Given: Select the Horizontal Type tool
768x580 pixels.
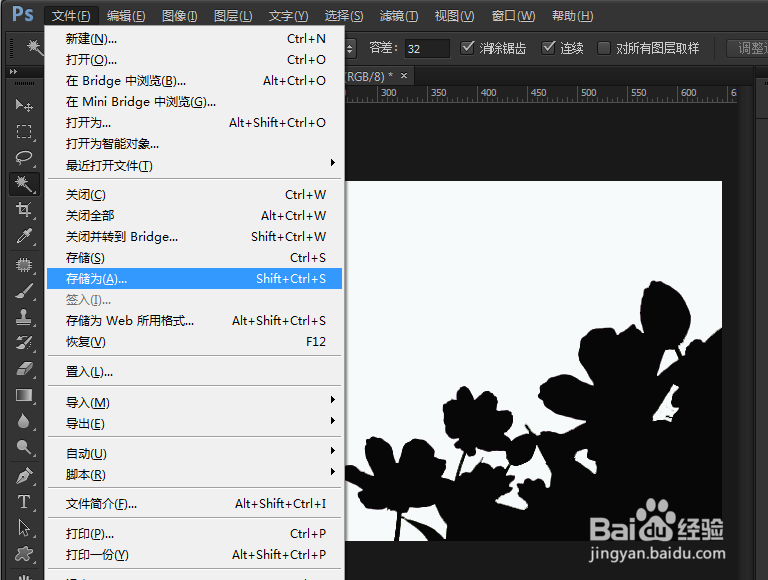Looking at the screenshot, I should pyautogui.click(x=24, y=502).
